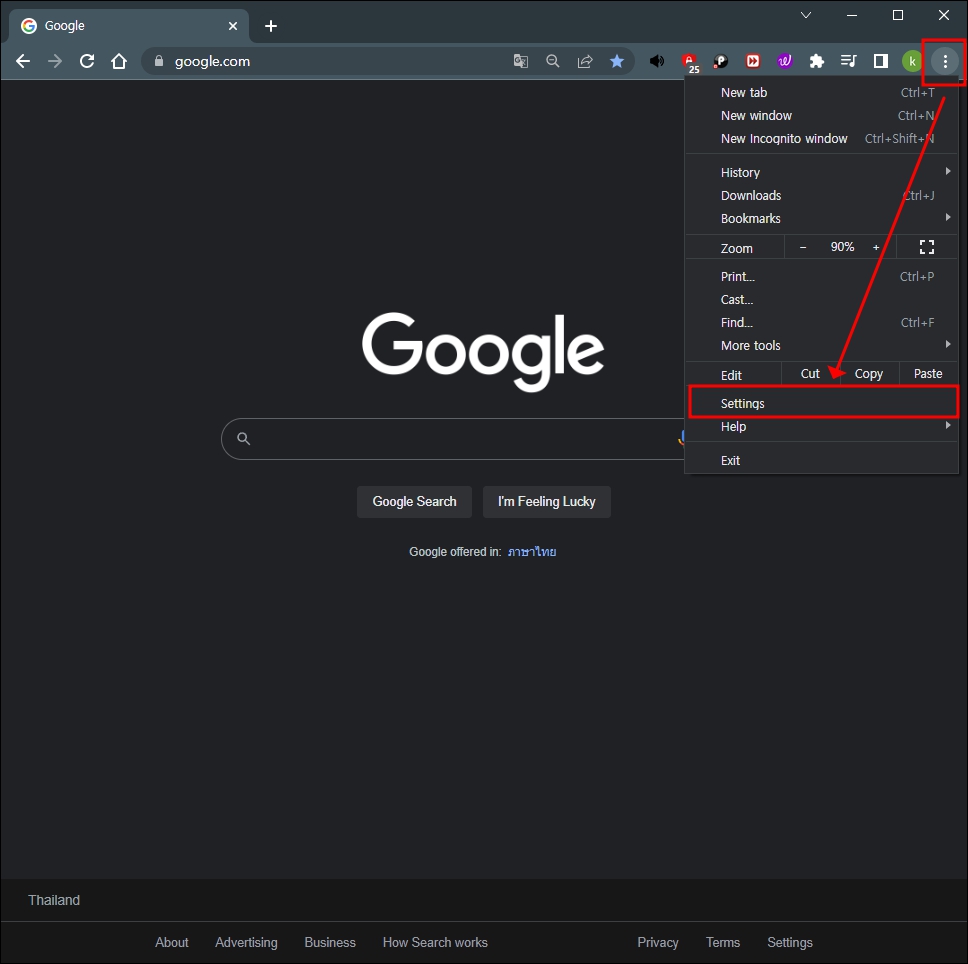Increase zoom with the plus button
The image size is (968, 964).
[x=875, y=247]
